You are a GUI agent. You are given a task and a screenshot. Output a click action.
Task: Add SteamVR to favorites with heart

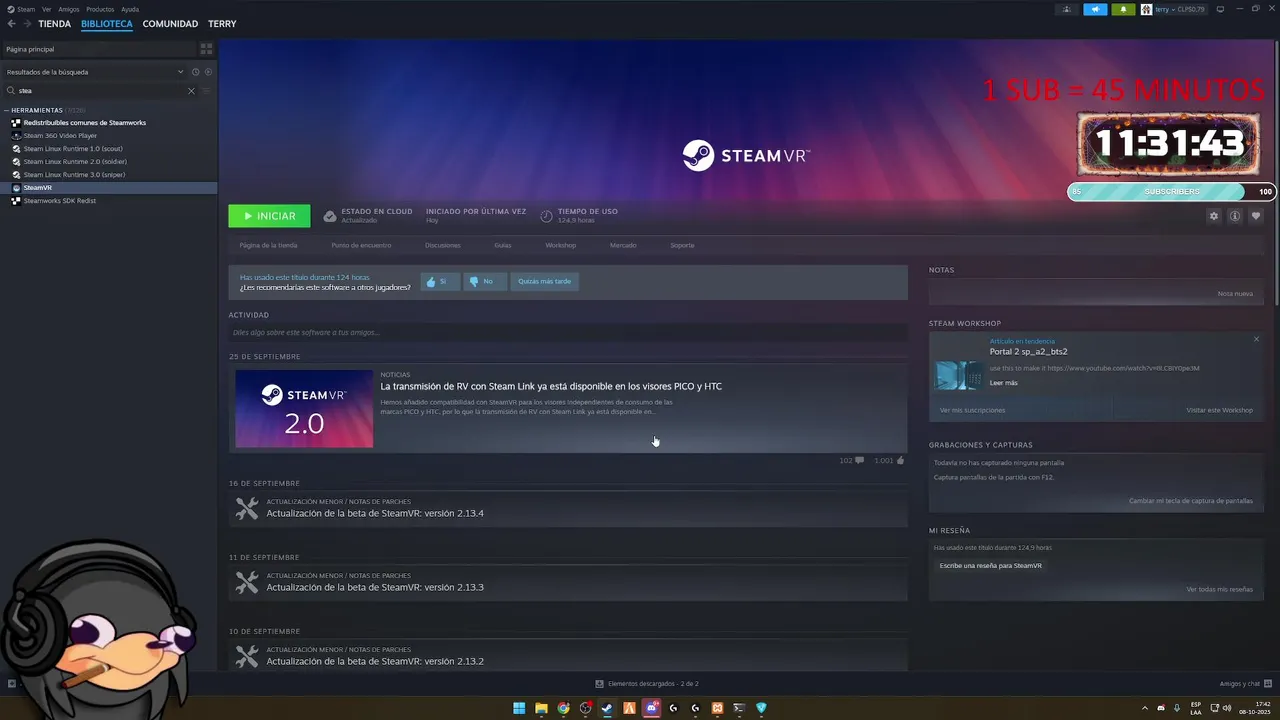[x=1256, y=216]
